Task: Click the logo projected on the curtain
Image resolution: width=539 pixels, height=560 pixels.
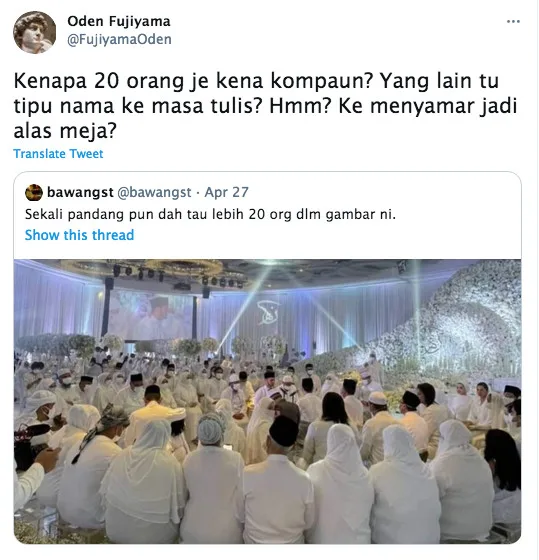Action: tap(267, 312)
